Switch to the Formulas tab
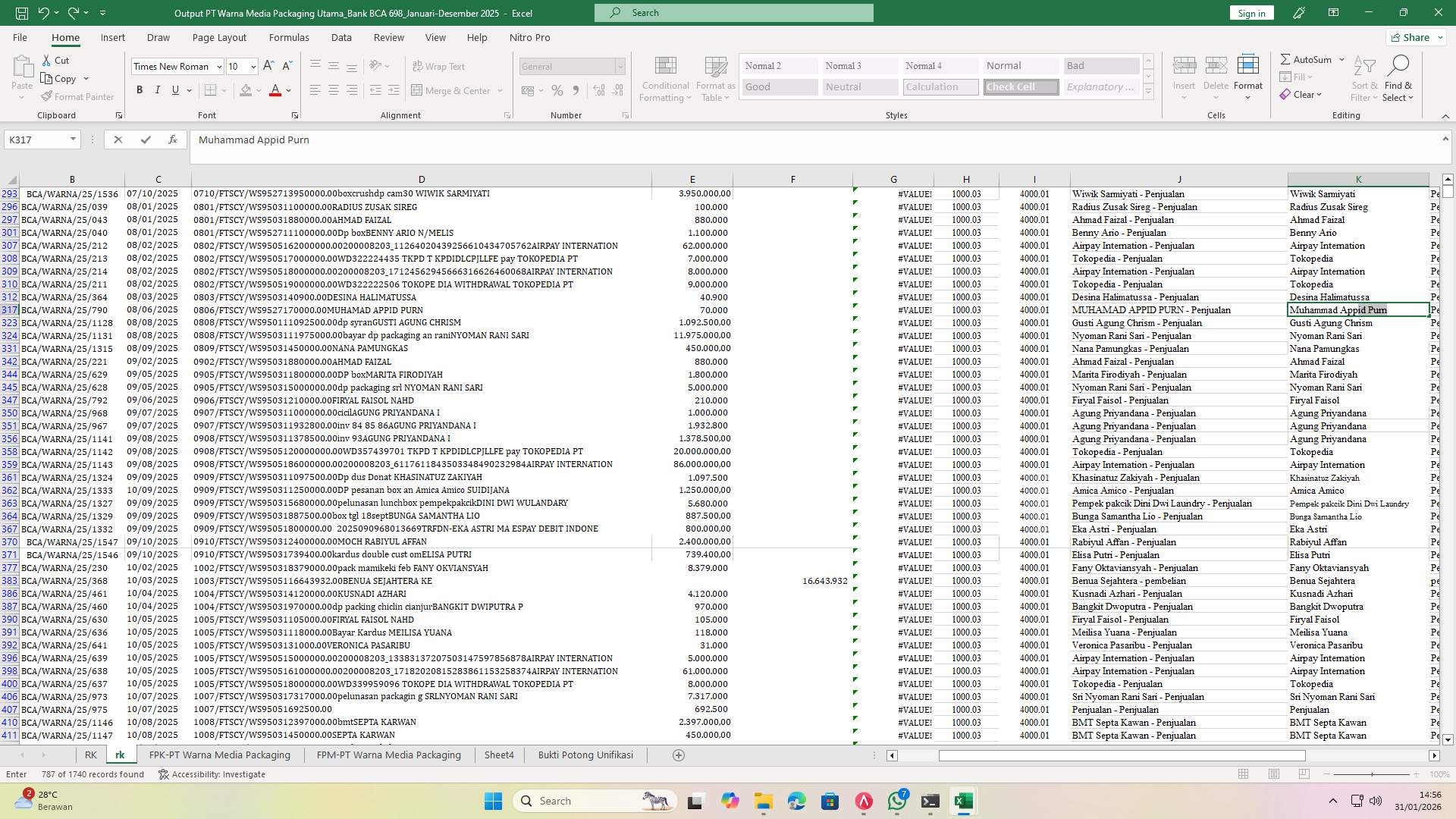The width and height of the screenshot is (1456, 819). tap(289, 37)
